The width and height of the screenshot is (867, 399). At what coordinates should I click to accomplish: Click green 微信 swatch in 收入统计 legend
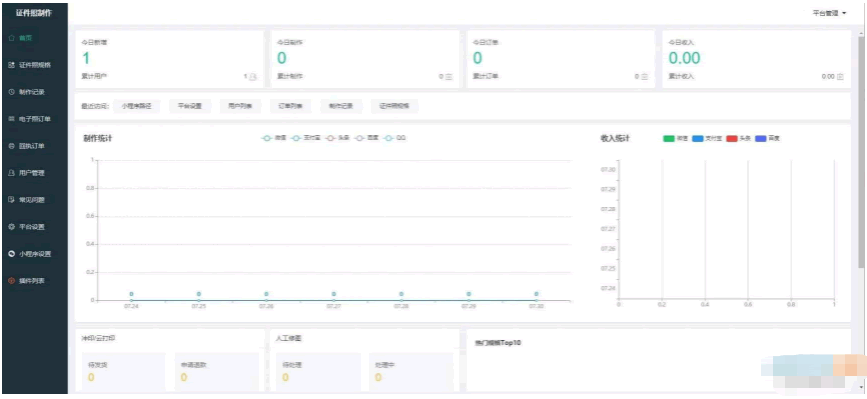pyautogui.click(x=669, y=139)
